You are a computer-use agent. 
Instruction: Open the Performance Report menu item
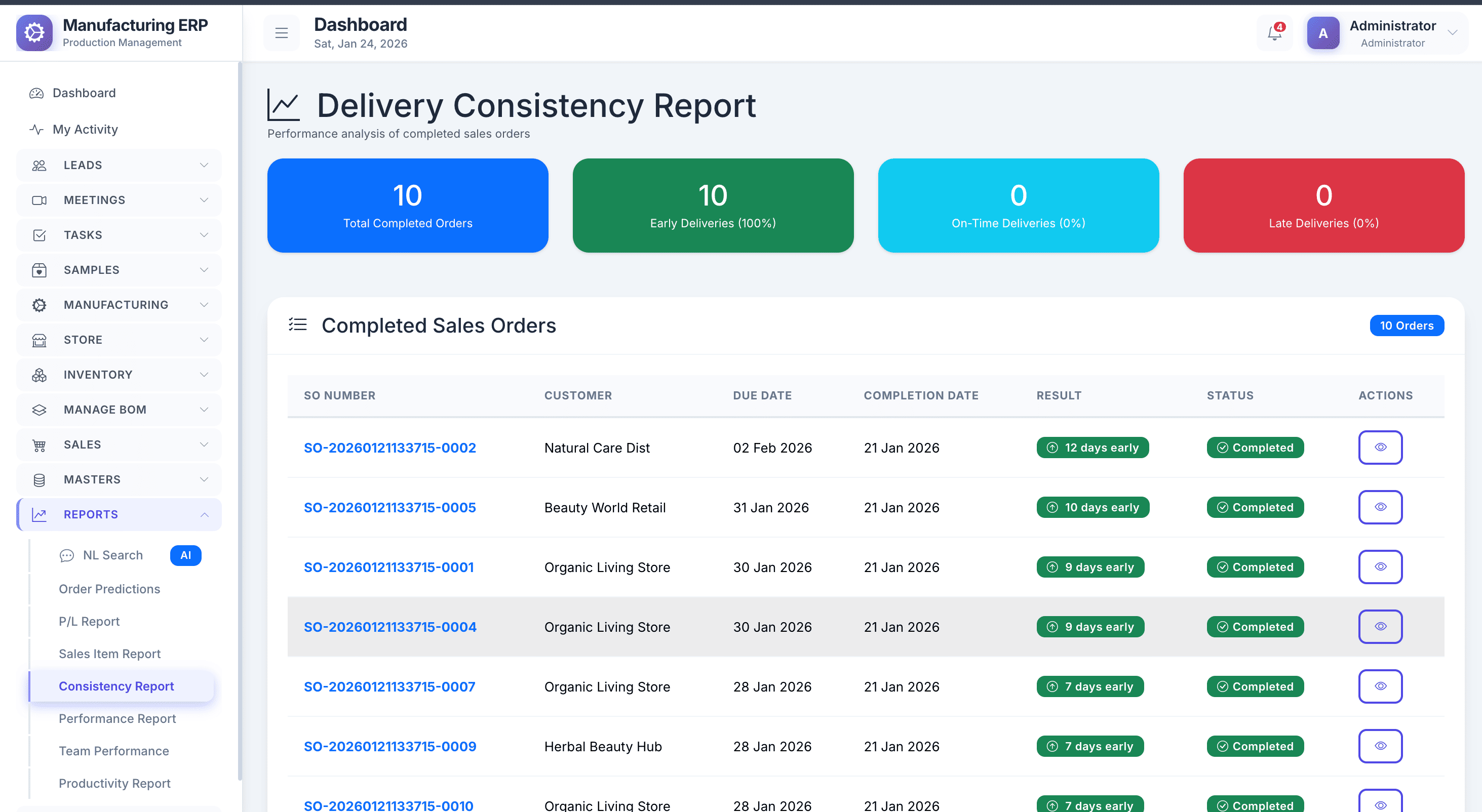pyautogui.click(x=118, y=718)
